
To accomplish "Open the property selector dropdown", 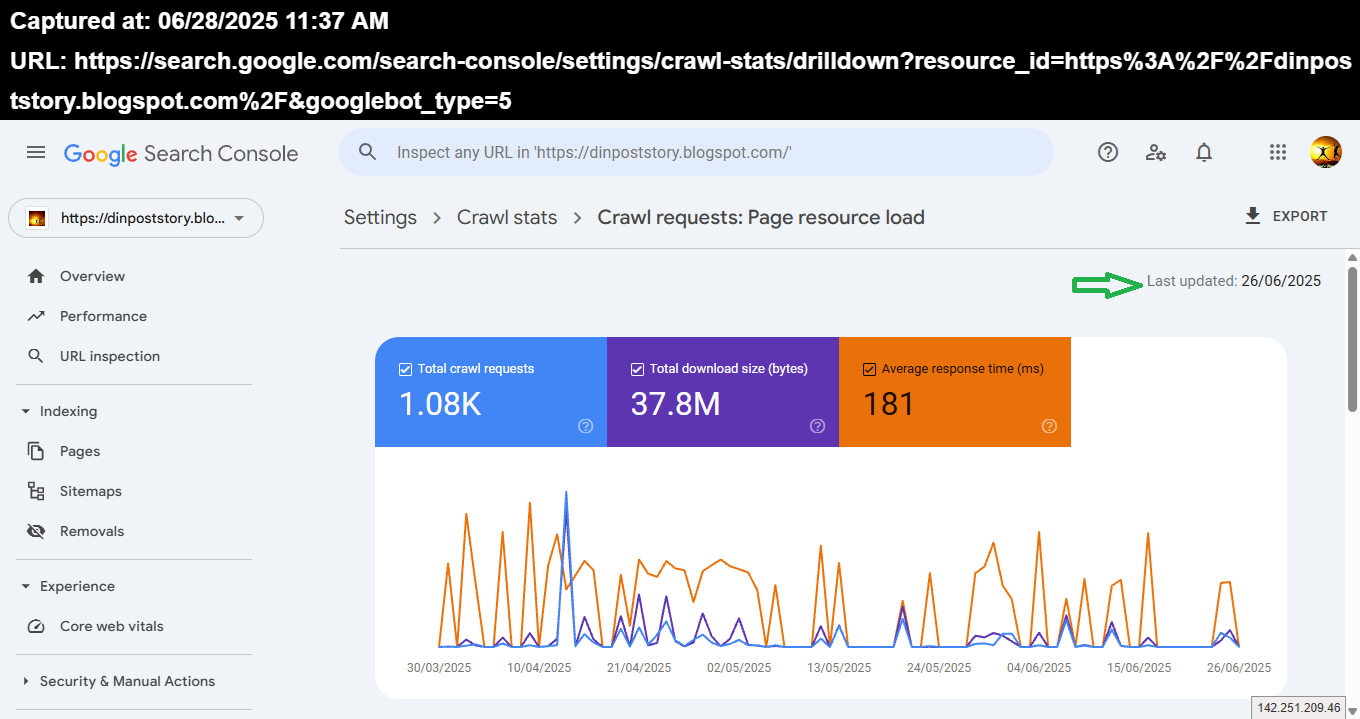I will click(136, 218).
